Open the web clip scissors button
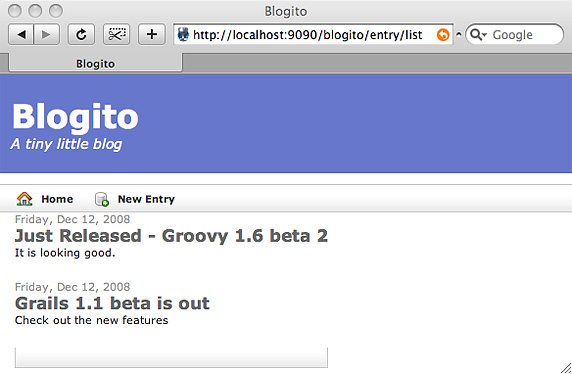 pyautogui.click(x=116, y=35)
